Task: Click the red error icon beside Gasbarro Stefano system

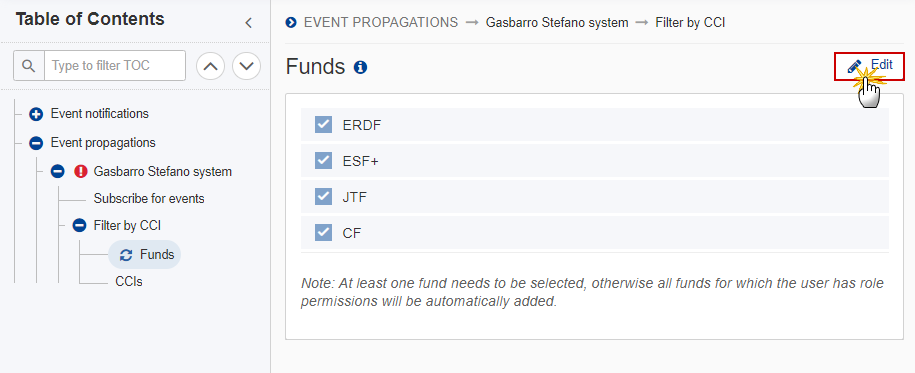Action: click(81, 172)
